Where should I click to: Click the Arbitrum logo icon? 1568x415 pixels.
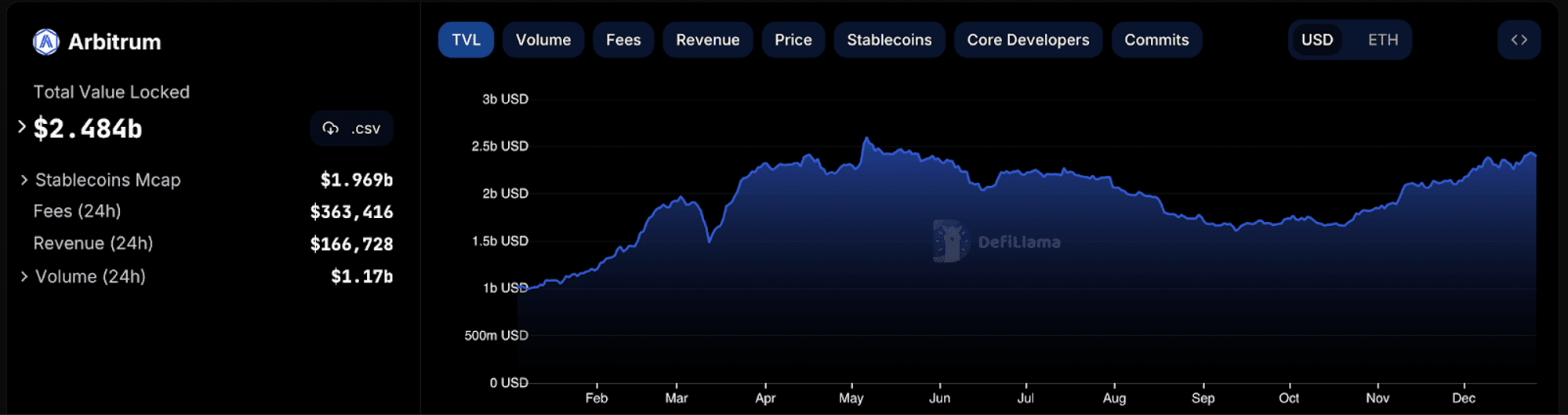click(x=46, y=42)
